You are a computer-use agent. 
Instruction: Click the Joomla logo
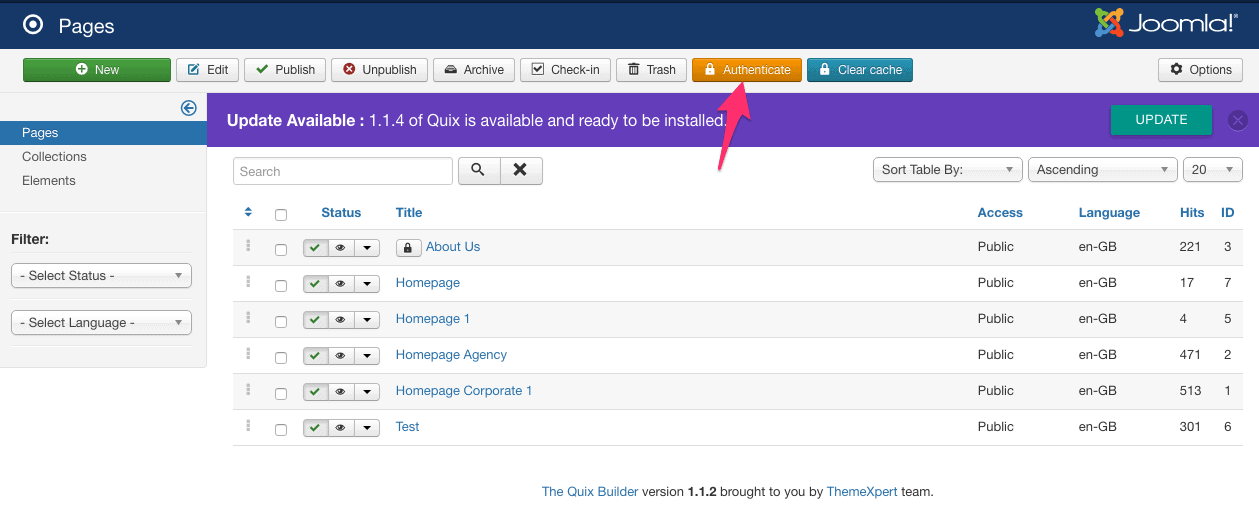pos(1164,24)
